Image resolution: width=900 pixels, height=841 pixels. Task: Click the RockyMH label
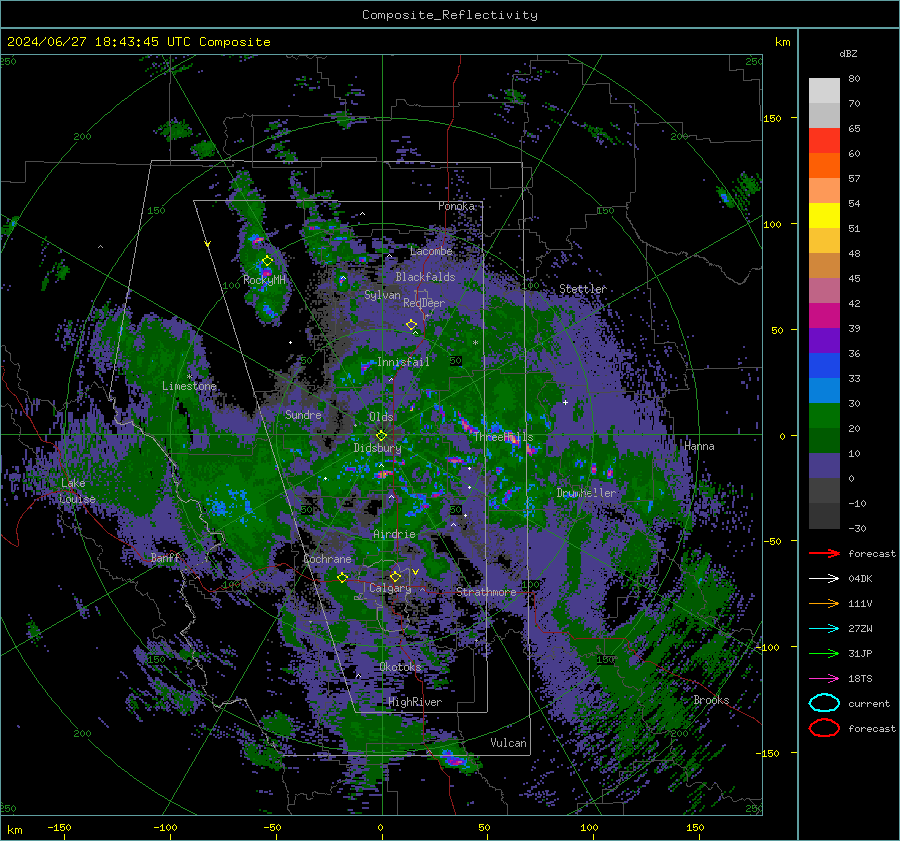pyautogui.click(x=265, y=280)
